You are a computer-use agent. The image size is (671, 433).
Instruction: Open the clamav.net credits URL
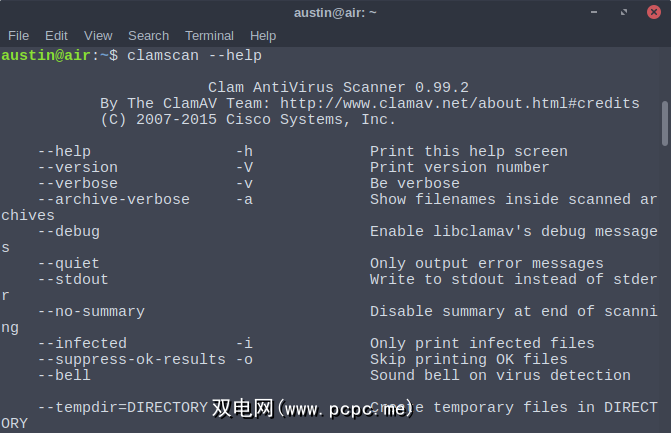460,103
